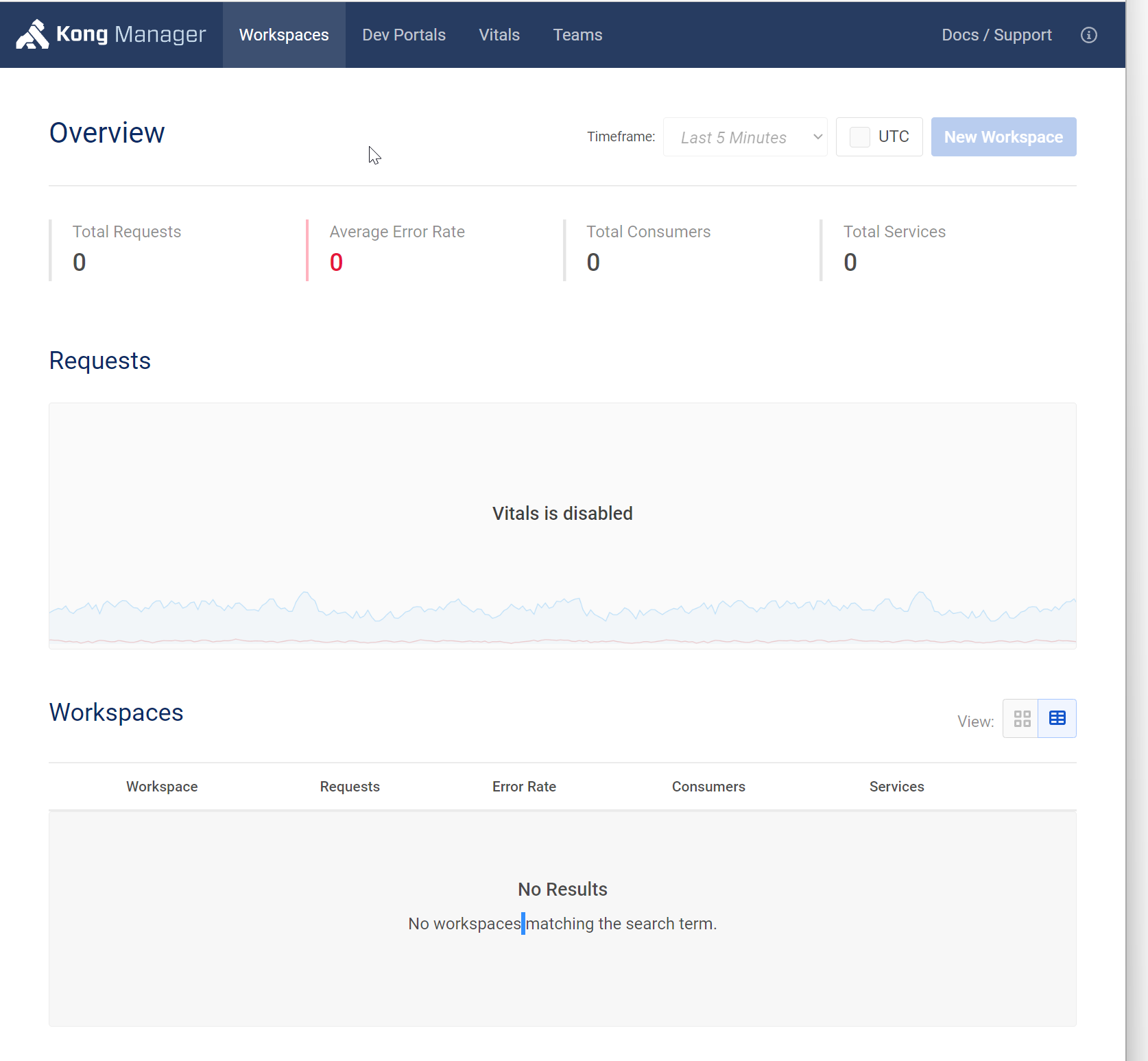Switch workspaces to table view
This screenshot has width=1148, height=1061.
(1057, 718)
